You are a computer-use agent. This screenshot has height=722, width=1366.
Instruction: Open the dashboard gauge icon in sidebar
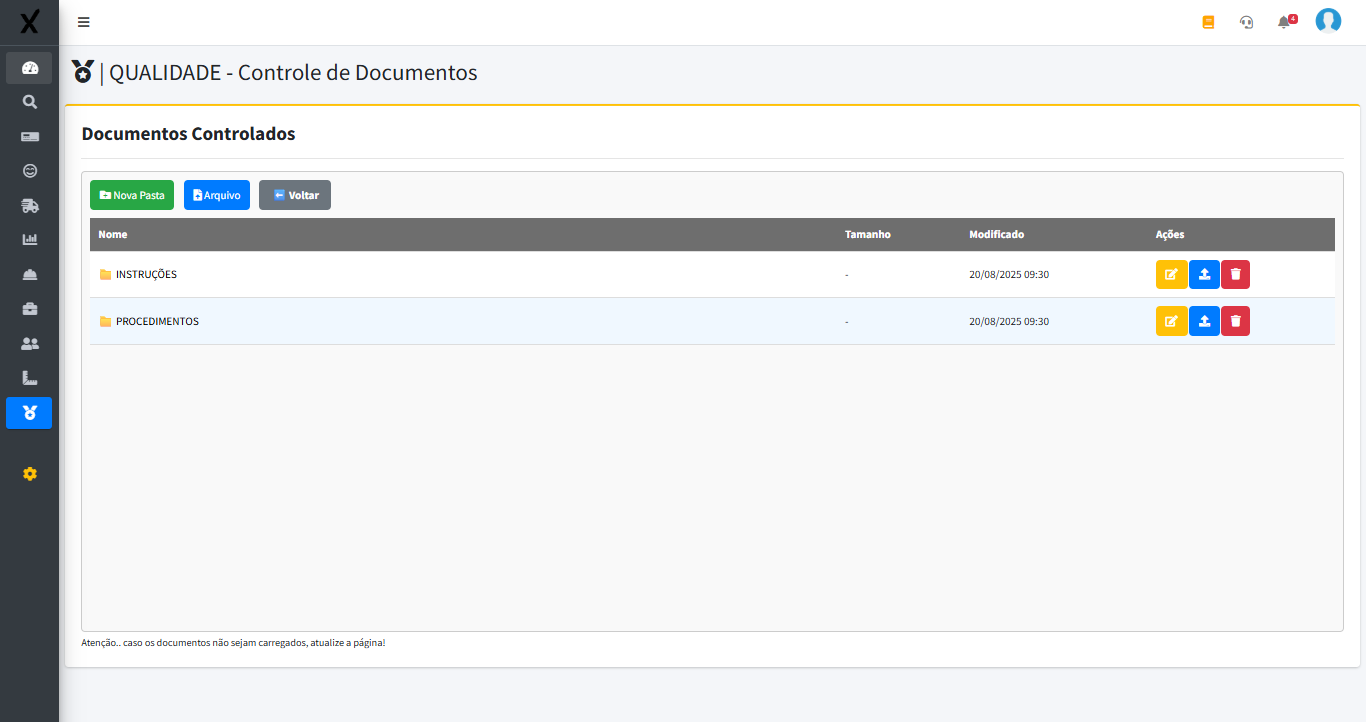click(29, 68)
